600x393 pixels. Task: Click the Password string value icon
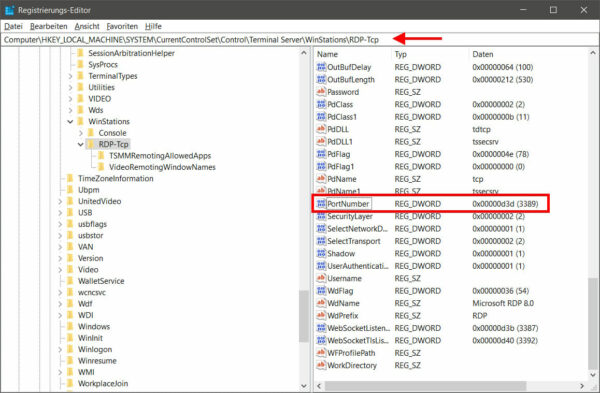pos(321,92)
